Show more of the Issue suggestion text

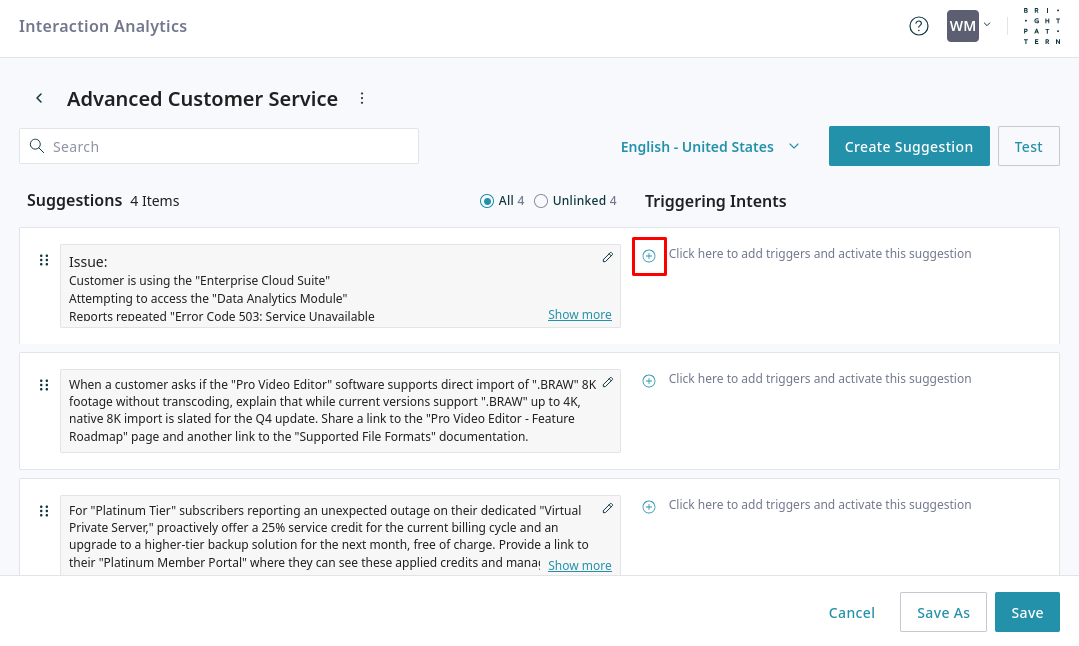pyautogui.click(x=579, y=315)
